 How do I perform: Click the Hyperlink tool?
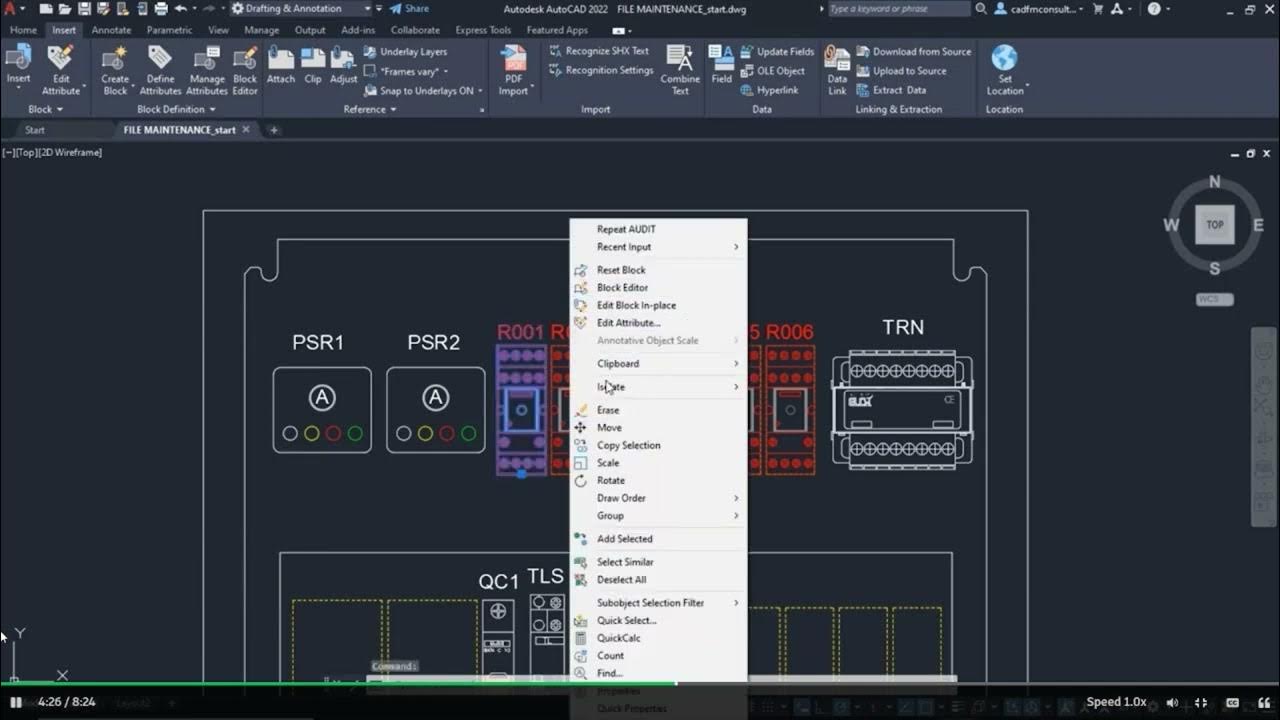[769, 90]
